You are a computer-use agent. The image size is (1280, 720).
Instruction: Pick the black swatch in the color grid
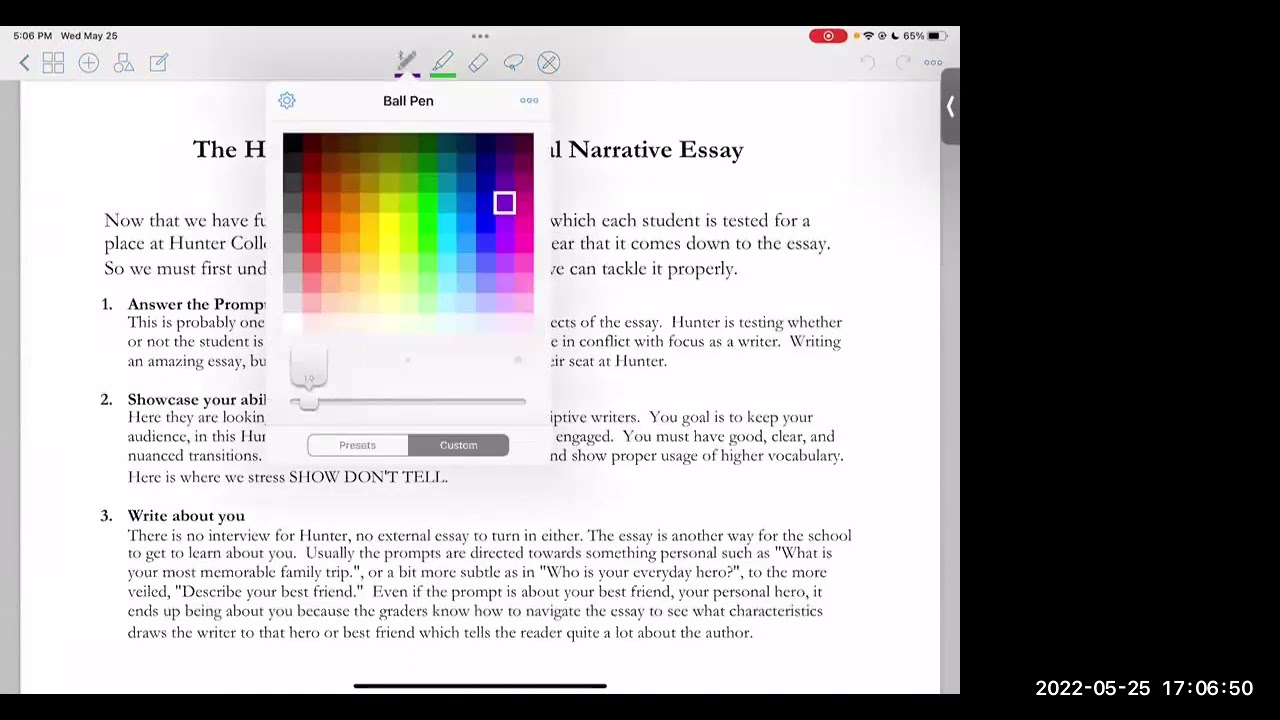pyautogui.click(x=292, y=143)
